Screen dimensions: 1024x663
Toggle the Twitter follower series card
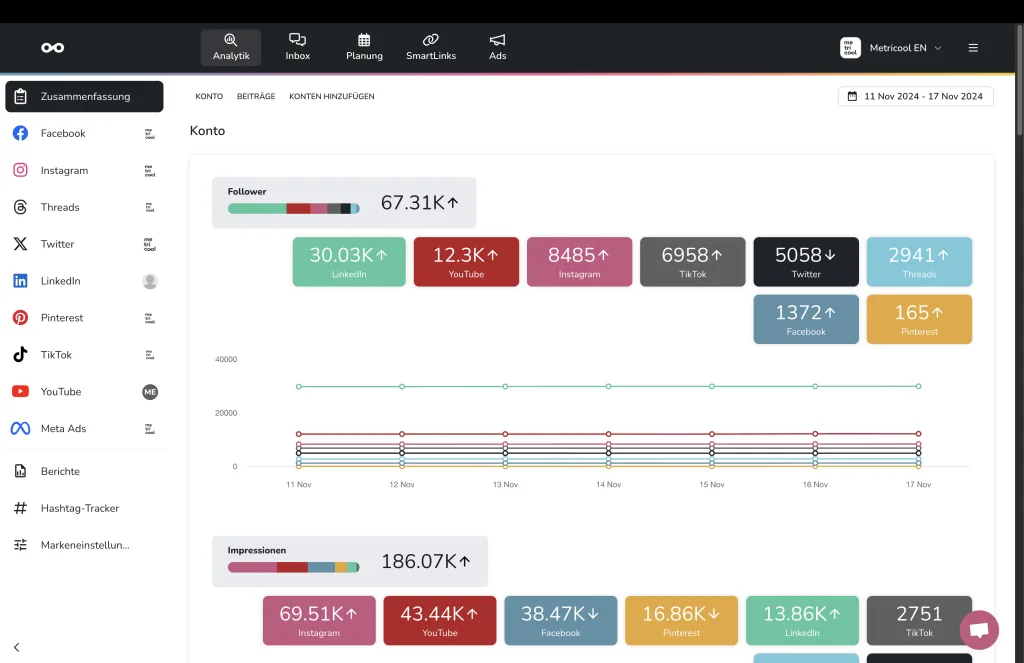pos(806,262)
